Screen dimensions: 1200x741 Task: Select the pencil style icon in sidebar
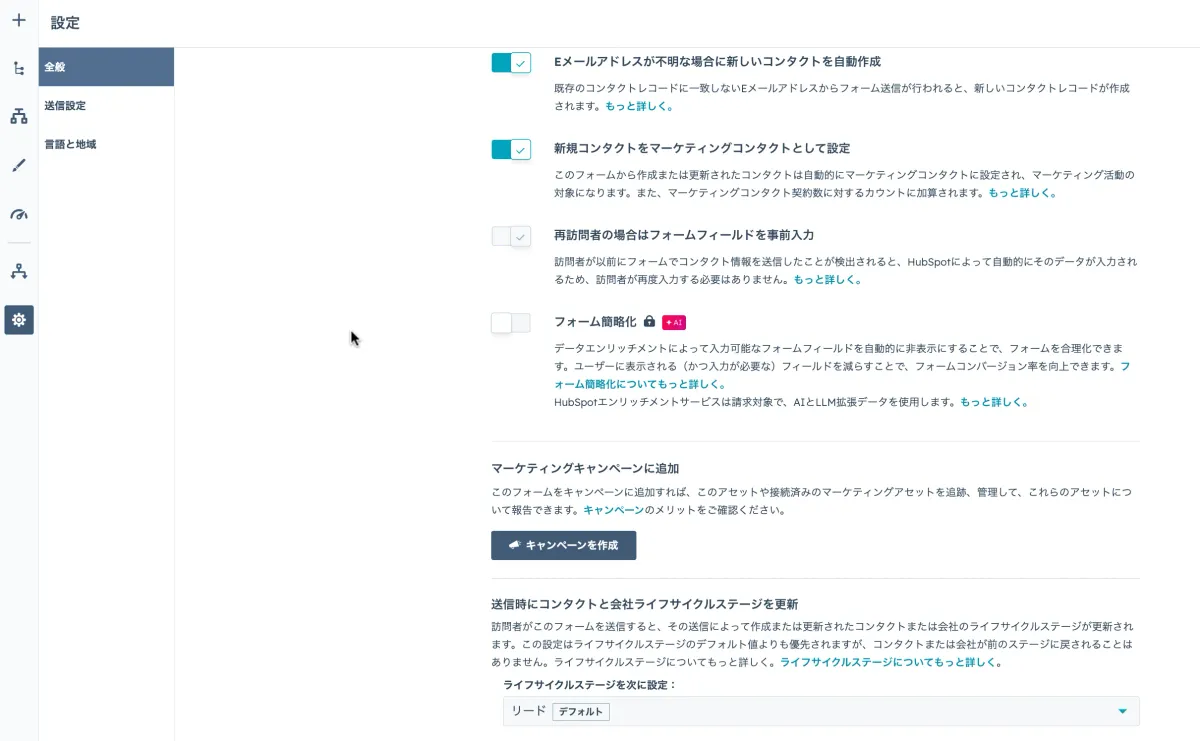(19, 165)
